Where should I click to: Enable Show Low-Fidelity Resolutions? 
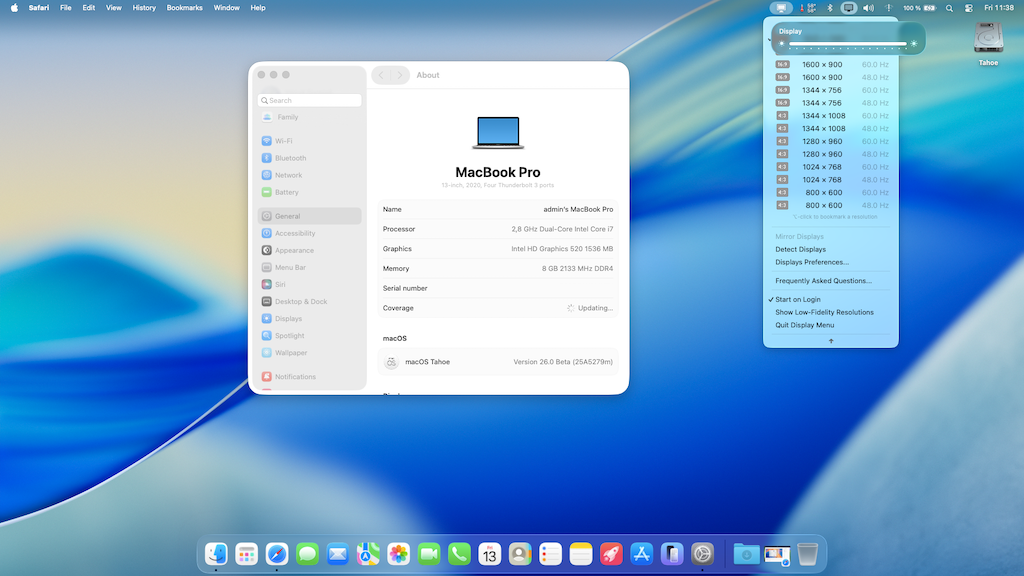tap(824, 312)
